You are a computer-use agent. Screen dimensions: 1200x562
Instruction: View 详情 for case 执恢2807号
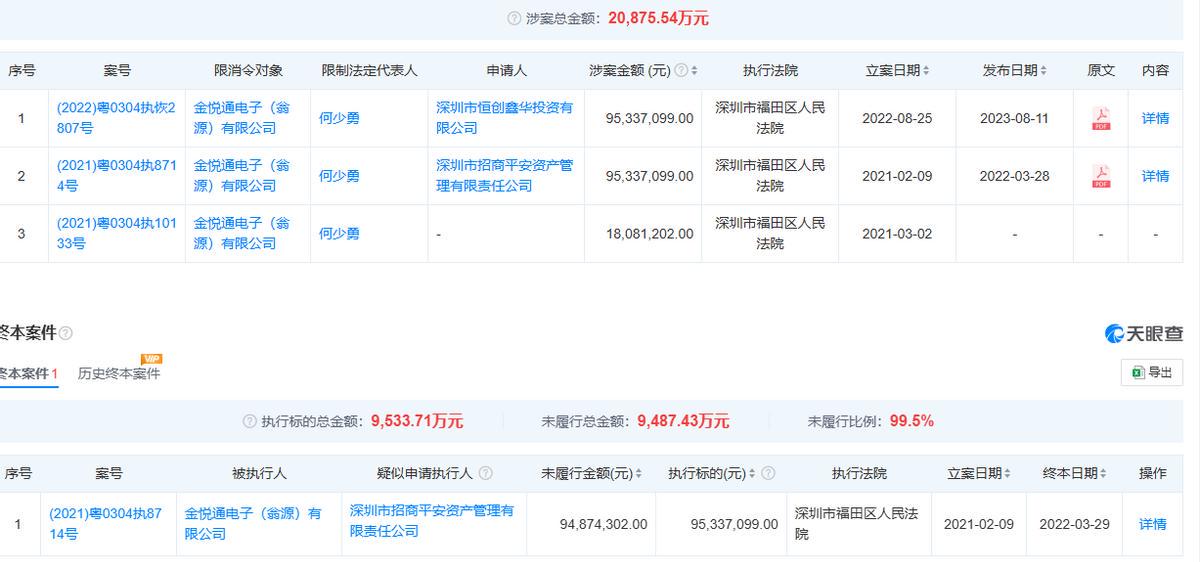(1155, 118)
